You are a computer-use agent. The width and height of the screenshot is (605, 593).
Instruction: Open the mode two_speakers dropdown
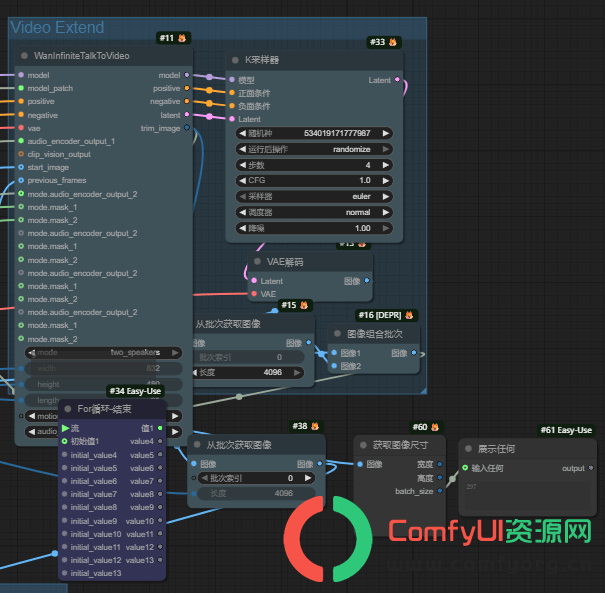tap(103, 352)
